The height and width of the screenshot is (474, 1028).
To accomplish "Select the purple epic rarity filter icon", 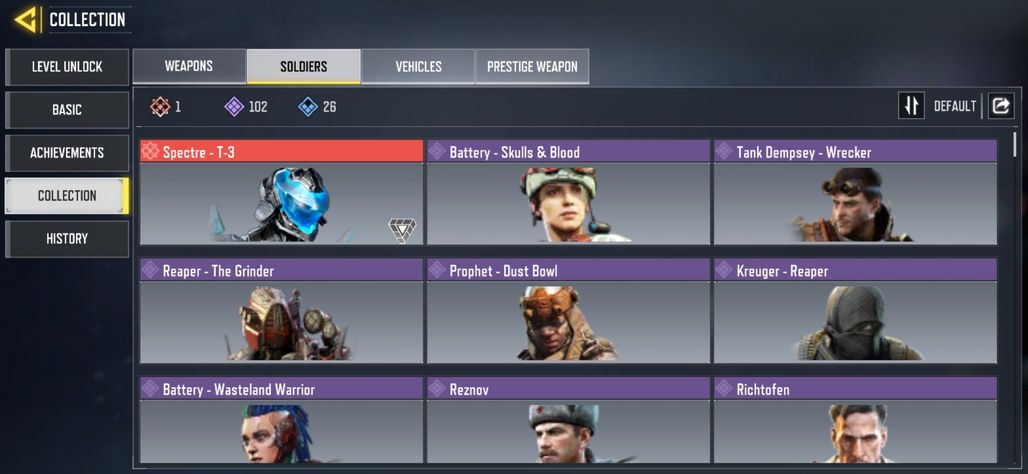I will coord(234,106).
